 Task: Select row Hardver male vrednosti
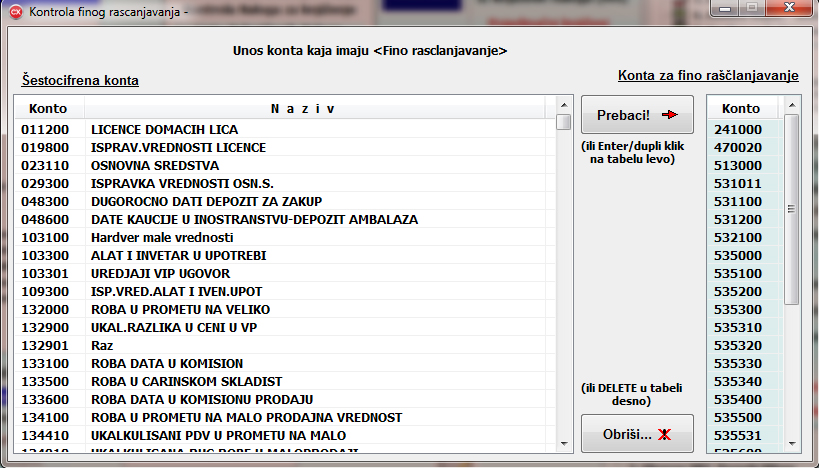click(285, 238)
